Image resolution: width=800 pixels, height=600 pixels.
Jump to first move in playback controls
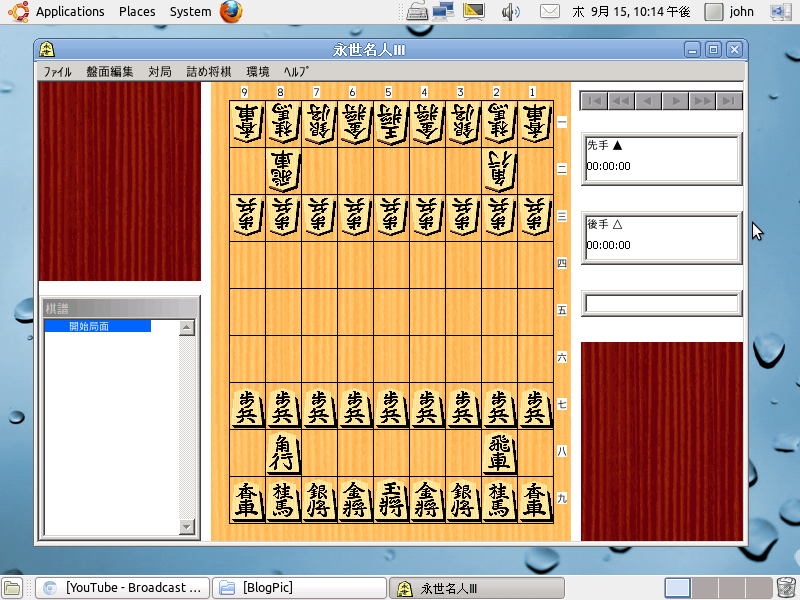594,101
